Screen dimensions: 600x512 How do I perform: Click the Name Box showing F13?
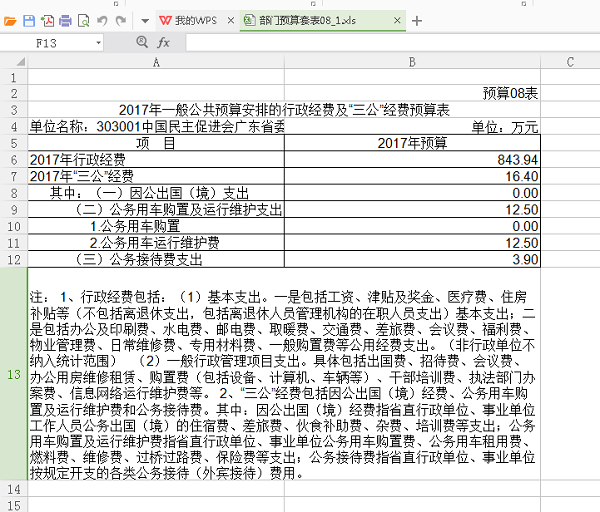pyautogui.click(x=47, y=43)
